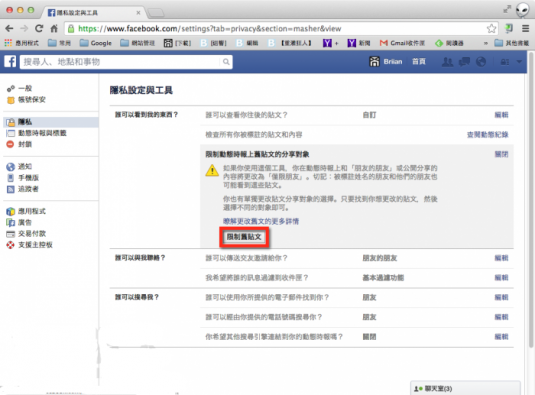Edit message inbox filtering setting
The image size is (535, 395).
(x=501, y=278)
